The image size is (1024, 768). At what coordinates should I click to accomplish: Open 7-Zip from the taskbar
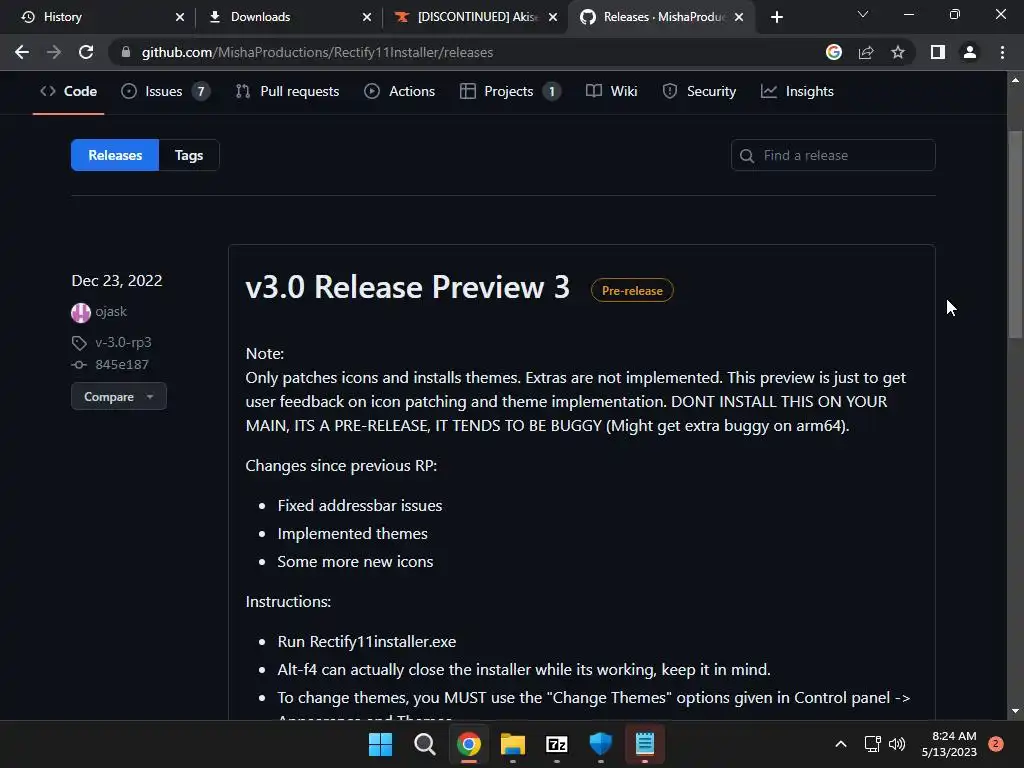(556, 744)
